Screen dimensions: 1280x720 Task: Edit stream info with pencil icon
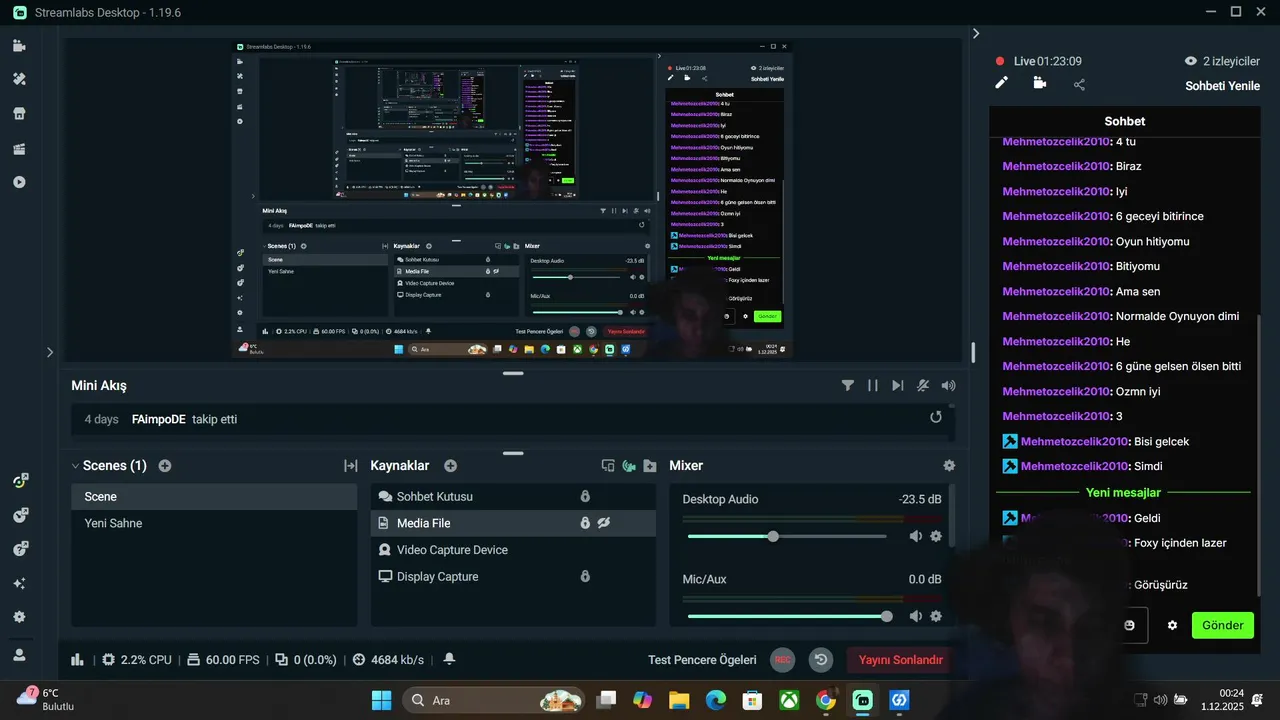coord(1001,84)
